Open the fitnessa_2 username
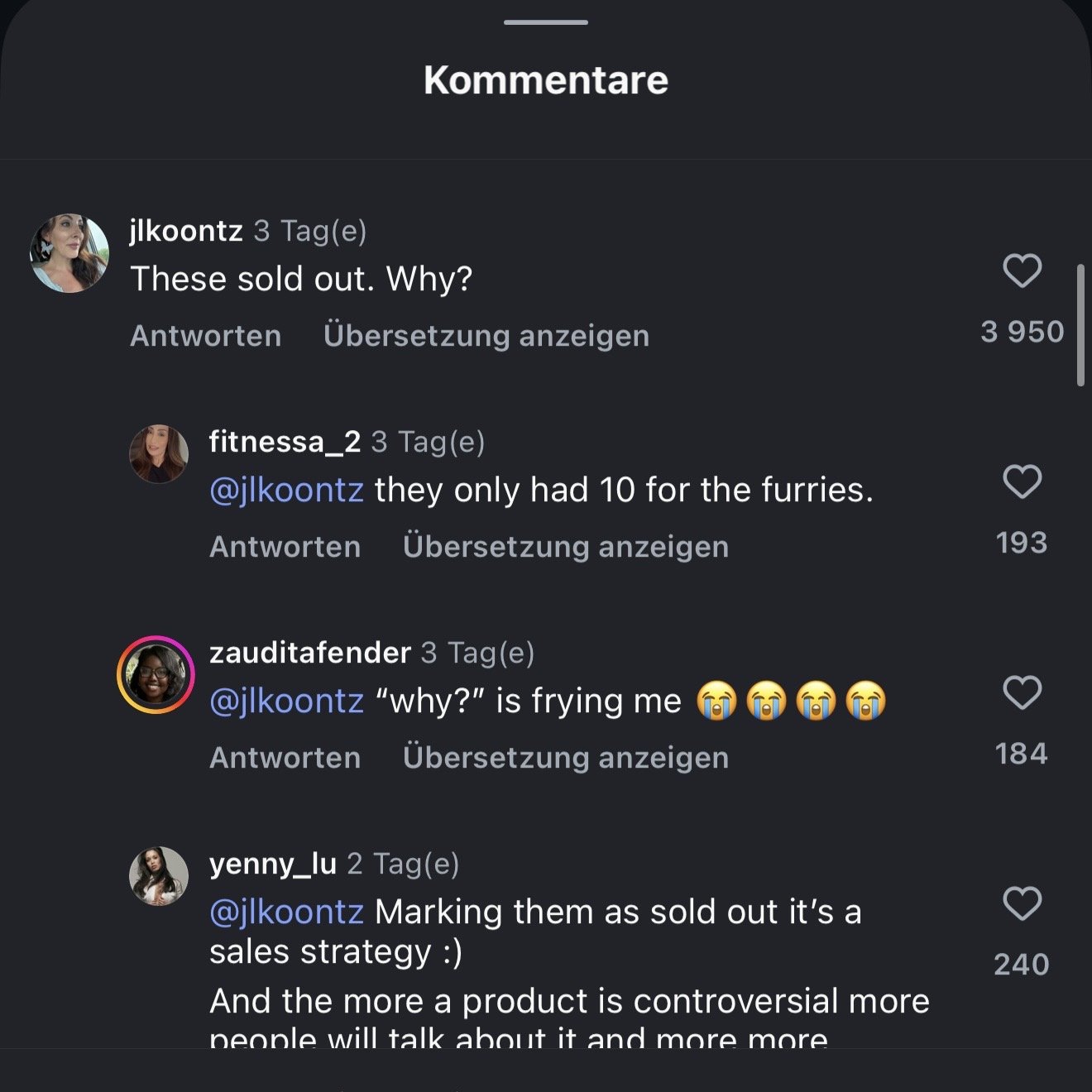Viewport: 1092px width, 1092px height. 285,442
